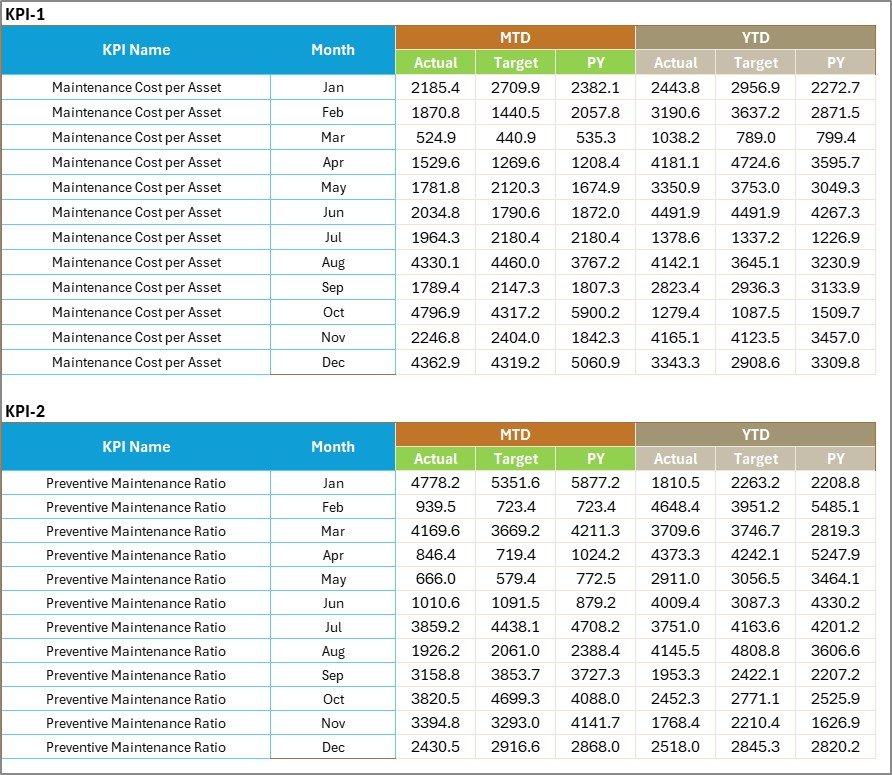Select the cell with value 2185.4
The height and width of the screenshot is (775, 892).
click(x=435, y=88)
